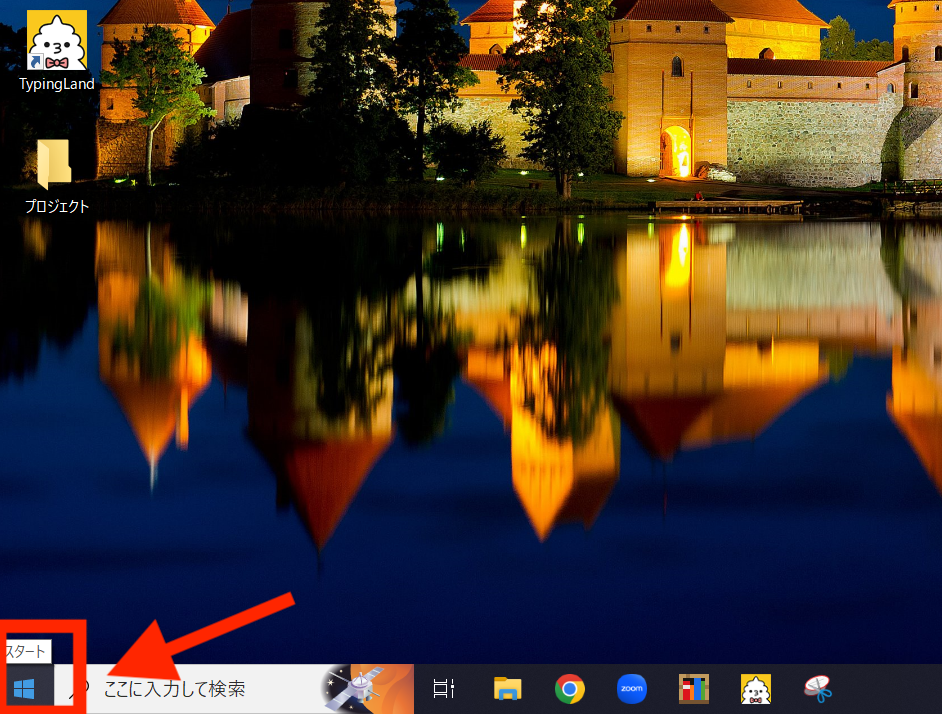Click the Windows logo on the Start button
This screenshot has width=942, height=714.
pos(24,689)
